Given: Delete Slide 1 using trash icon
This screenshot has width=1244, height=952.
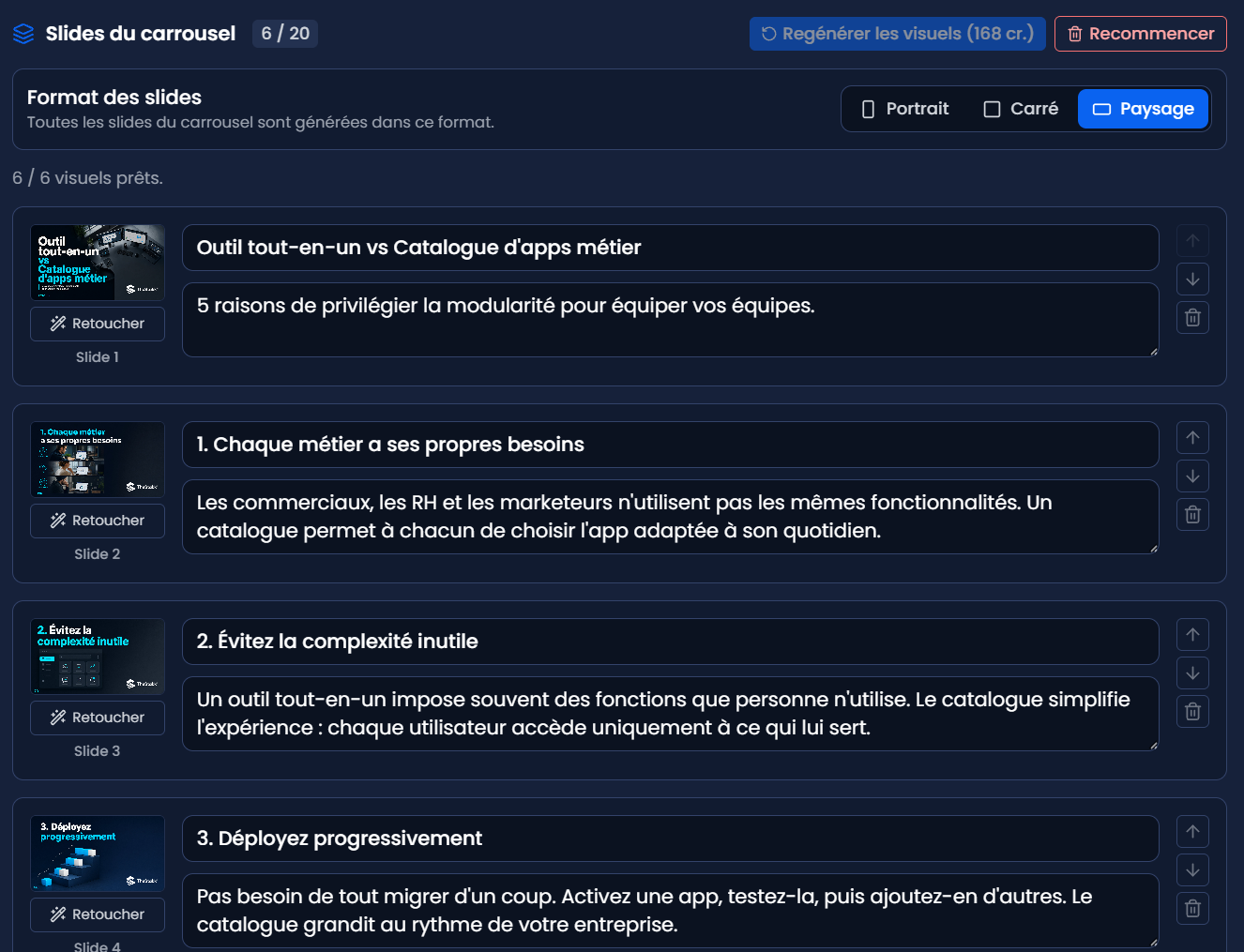Looking at the screenshot, I should (1192, 318).
